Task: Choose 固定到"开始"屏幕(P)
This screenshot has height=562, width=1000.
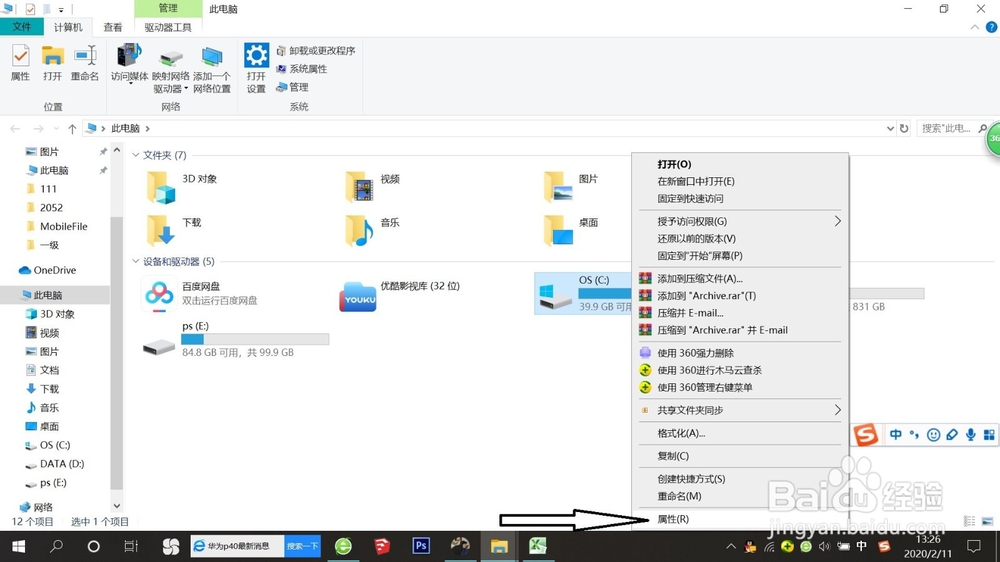Action: [740, 256]
